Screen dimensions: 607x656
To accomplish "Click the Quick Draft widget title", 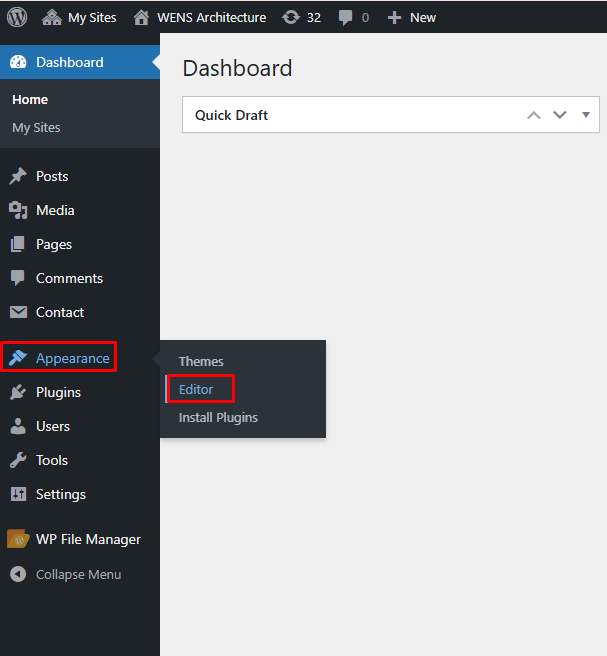I will 231,115.
